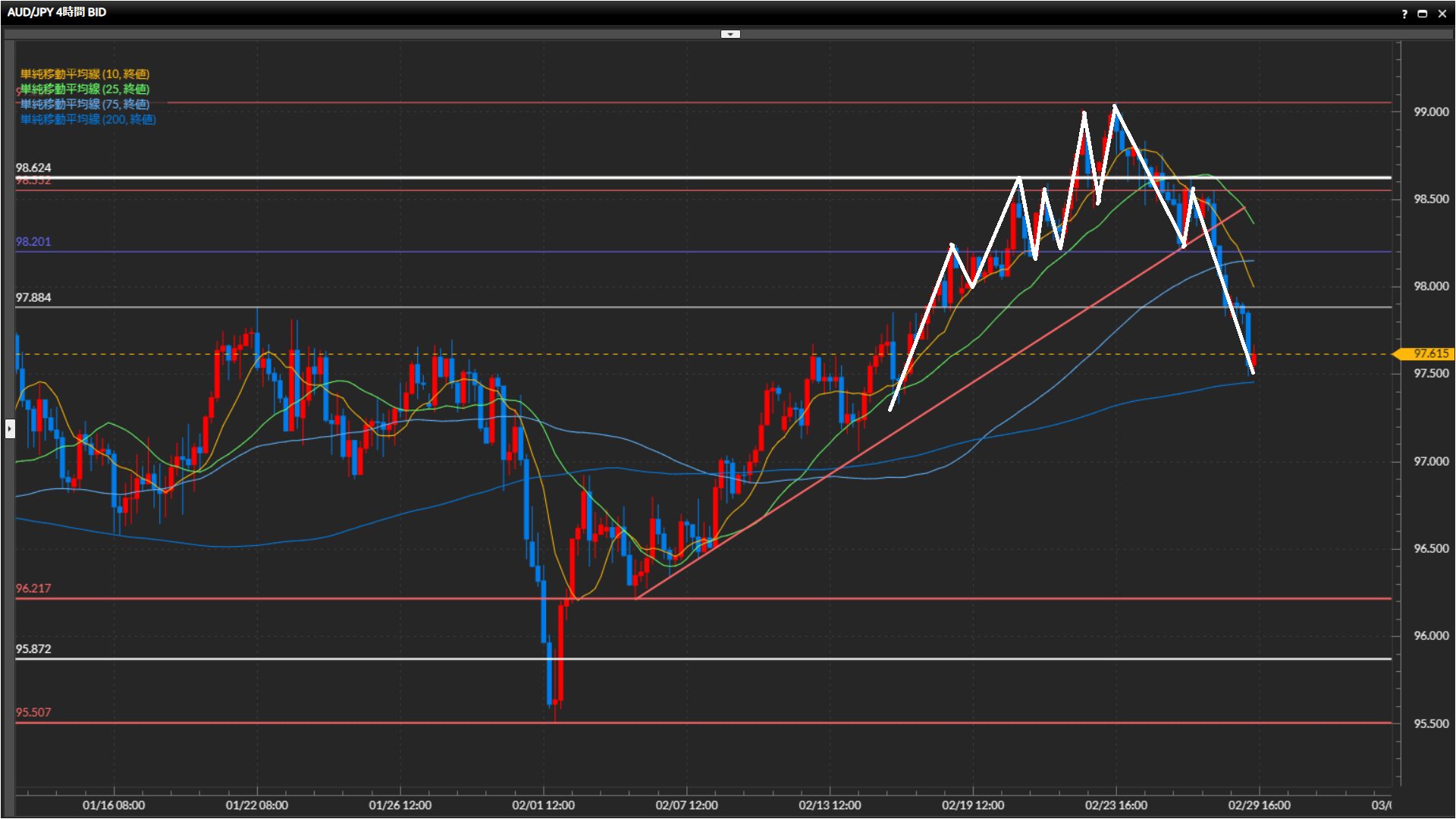The width and height of the screenshot is (1456, 819).
Task: Select the 200-period moving average label
Action: click(x=88, y=120)
